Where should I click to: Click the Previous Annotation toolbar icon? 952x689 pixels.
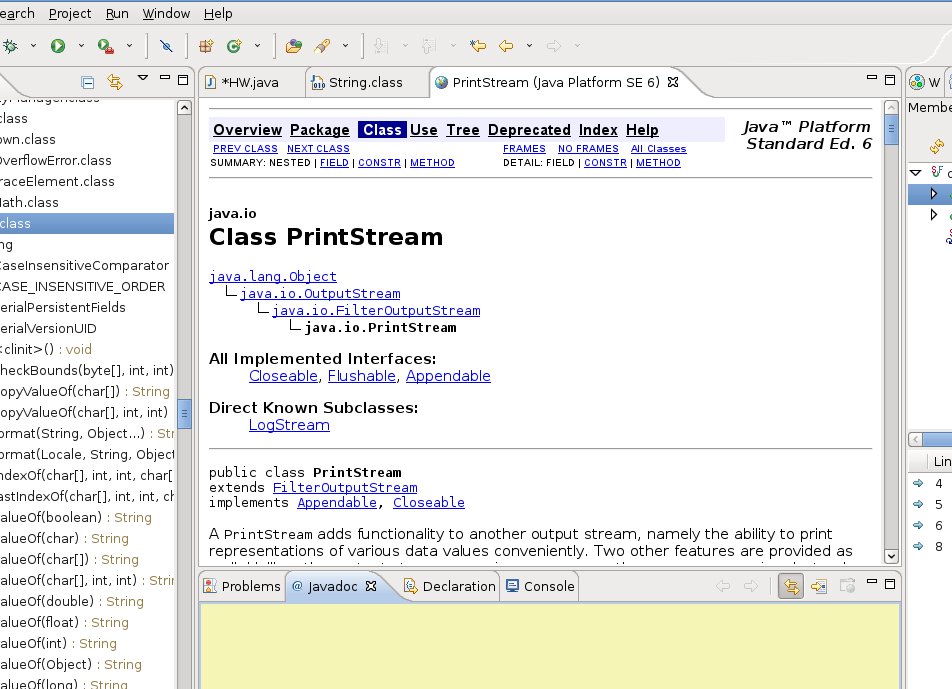[x=429, y=46]
